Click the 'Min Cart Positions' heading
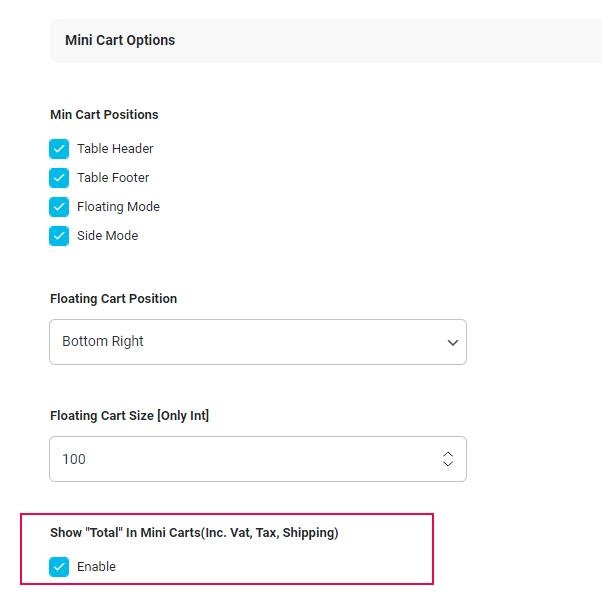The width and height of the screenshot is (602, 597). click(x=104, y=114)
